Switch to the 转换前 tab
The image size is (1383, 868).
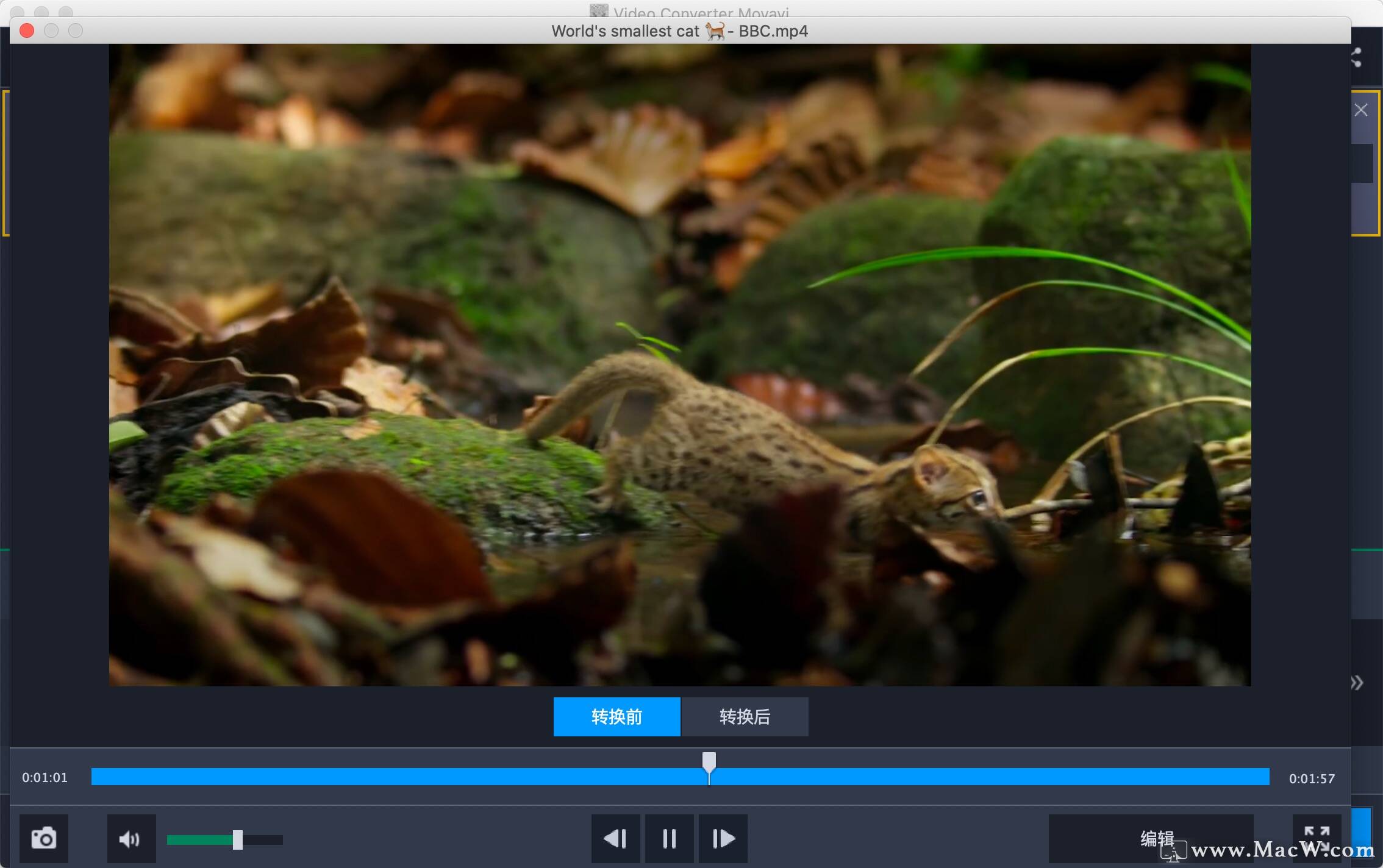[616, 717]
